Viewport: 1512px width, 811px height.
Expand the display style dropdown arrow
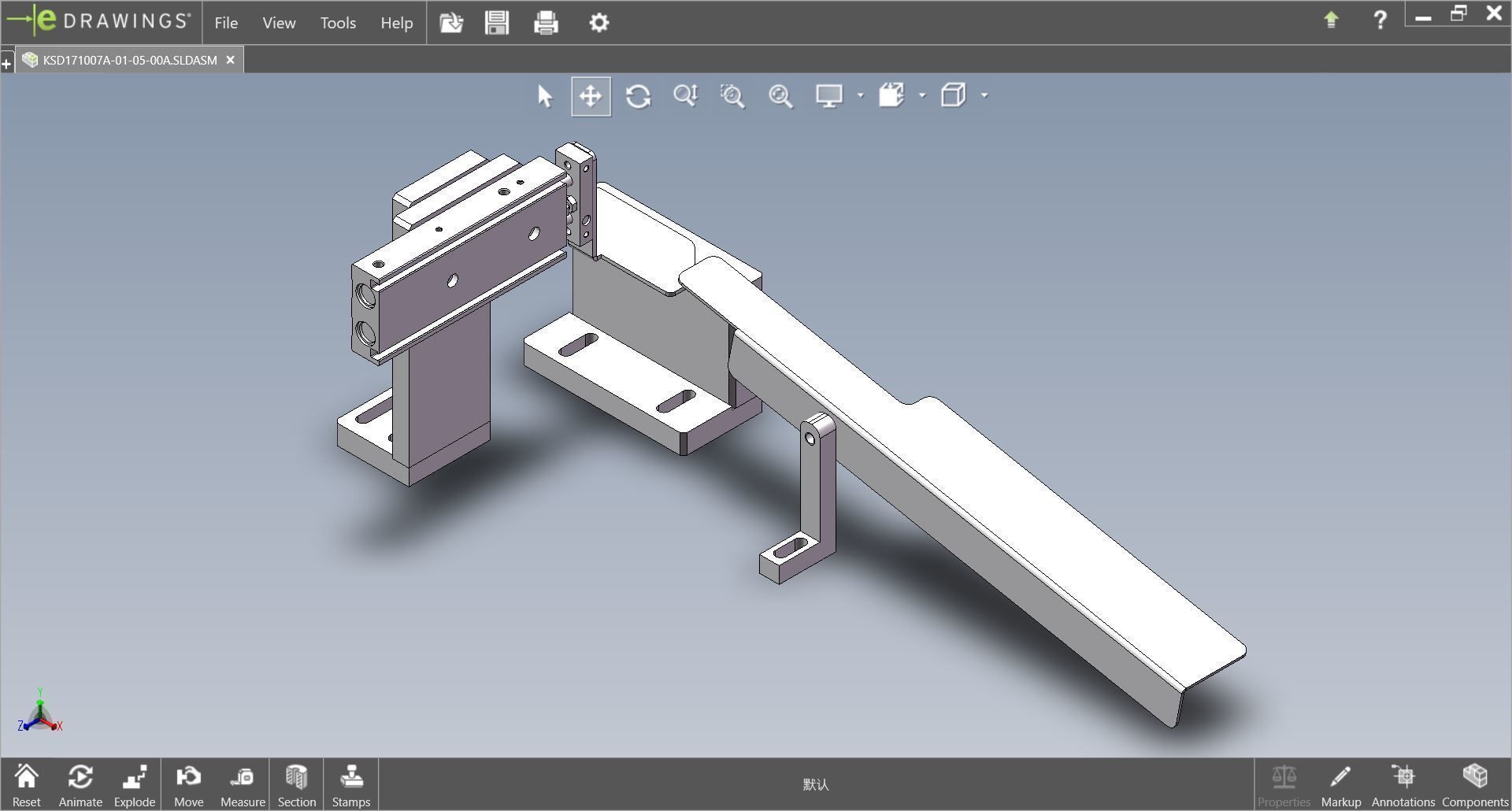click(x=984, y=96)
